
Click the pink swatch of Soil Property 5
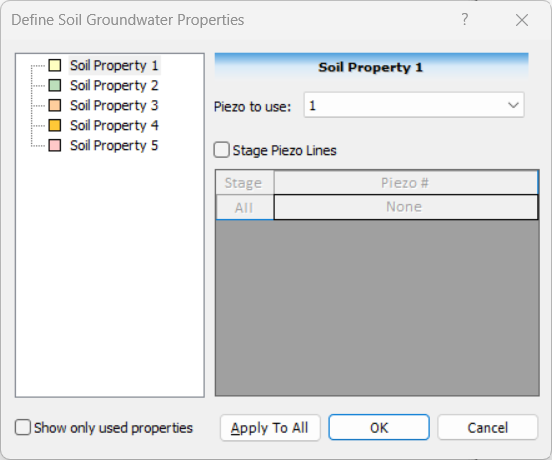pyautogui.click(x=55, y=146)
